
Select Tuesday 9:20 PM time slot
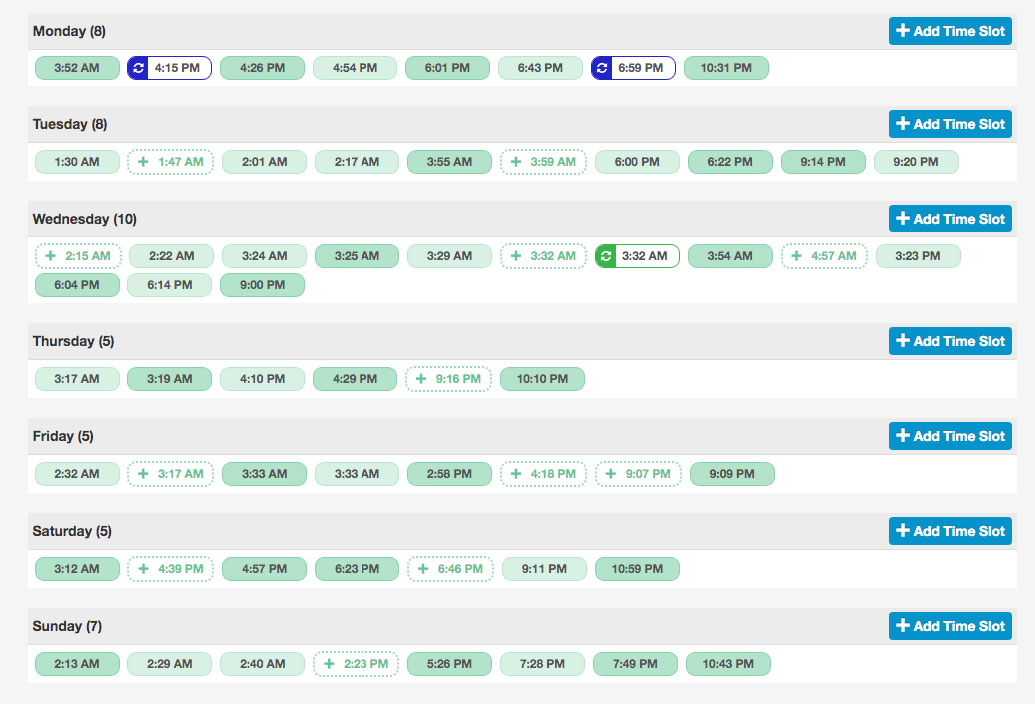[916, 162]
